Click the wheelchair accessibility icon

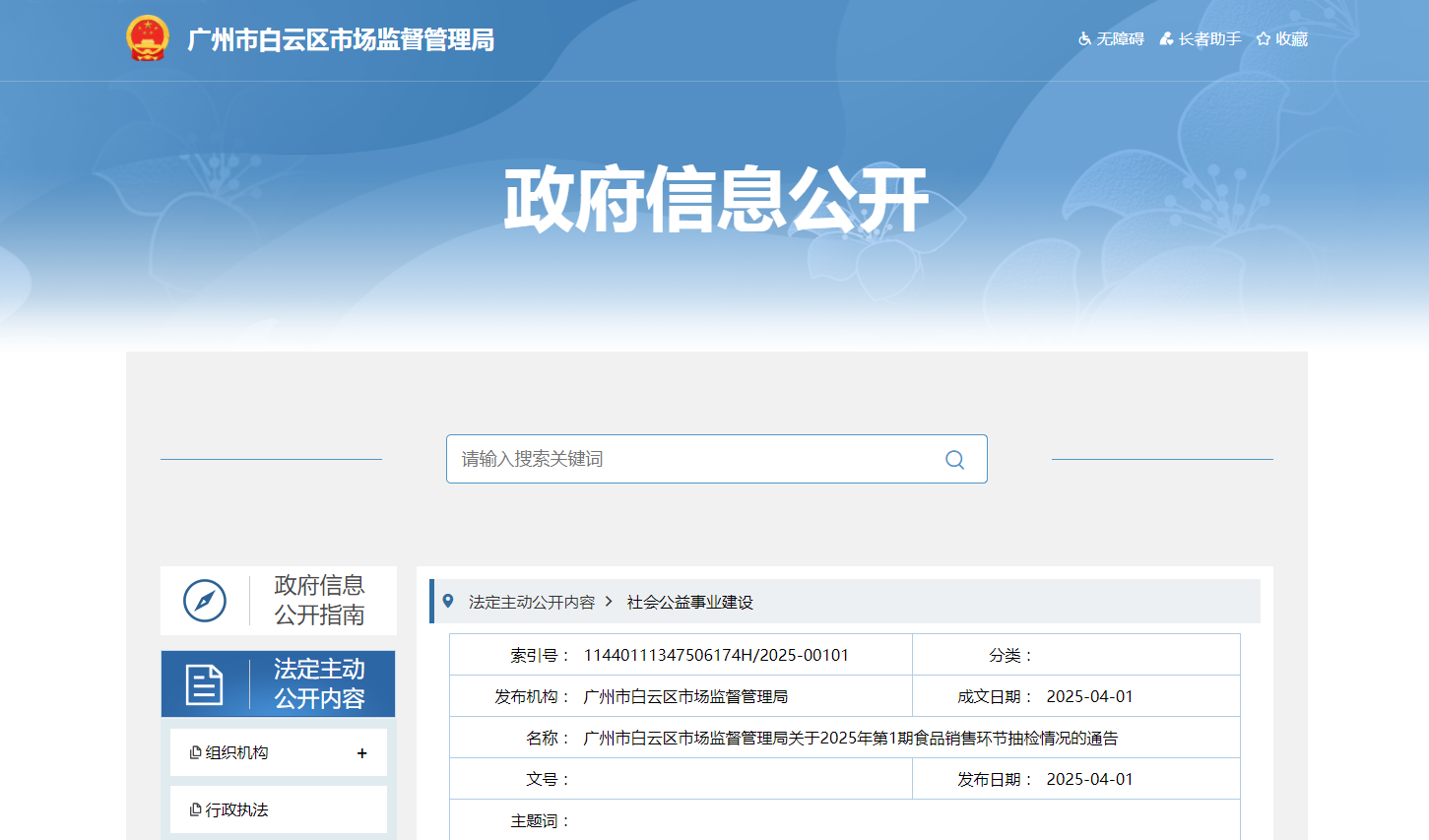pyautogui.click(x=1084, y=39)
